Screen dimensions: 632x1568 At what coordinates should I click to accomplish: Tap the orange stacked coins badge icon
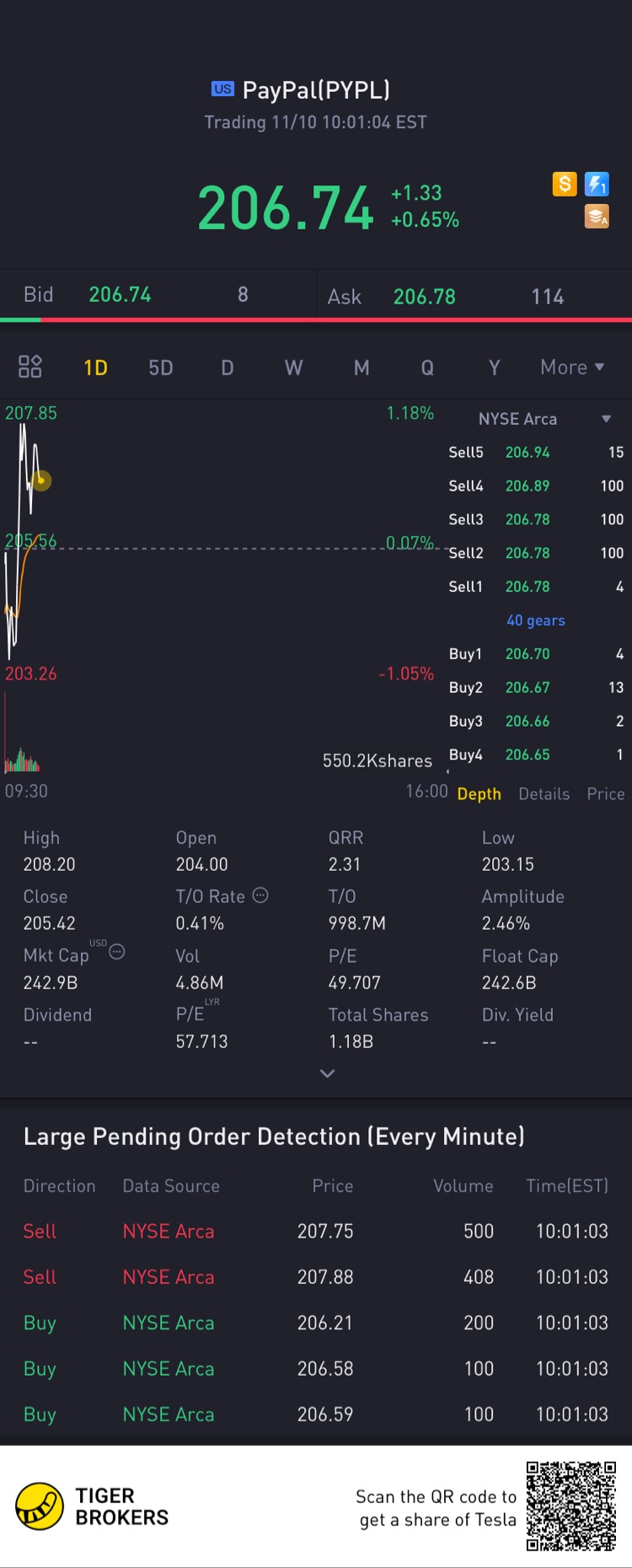click(x=597, y=217)
